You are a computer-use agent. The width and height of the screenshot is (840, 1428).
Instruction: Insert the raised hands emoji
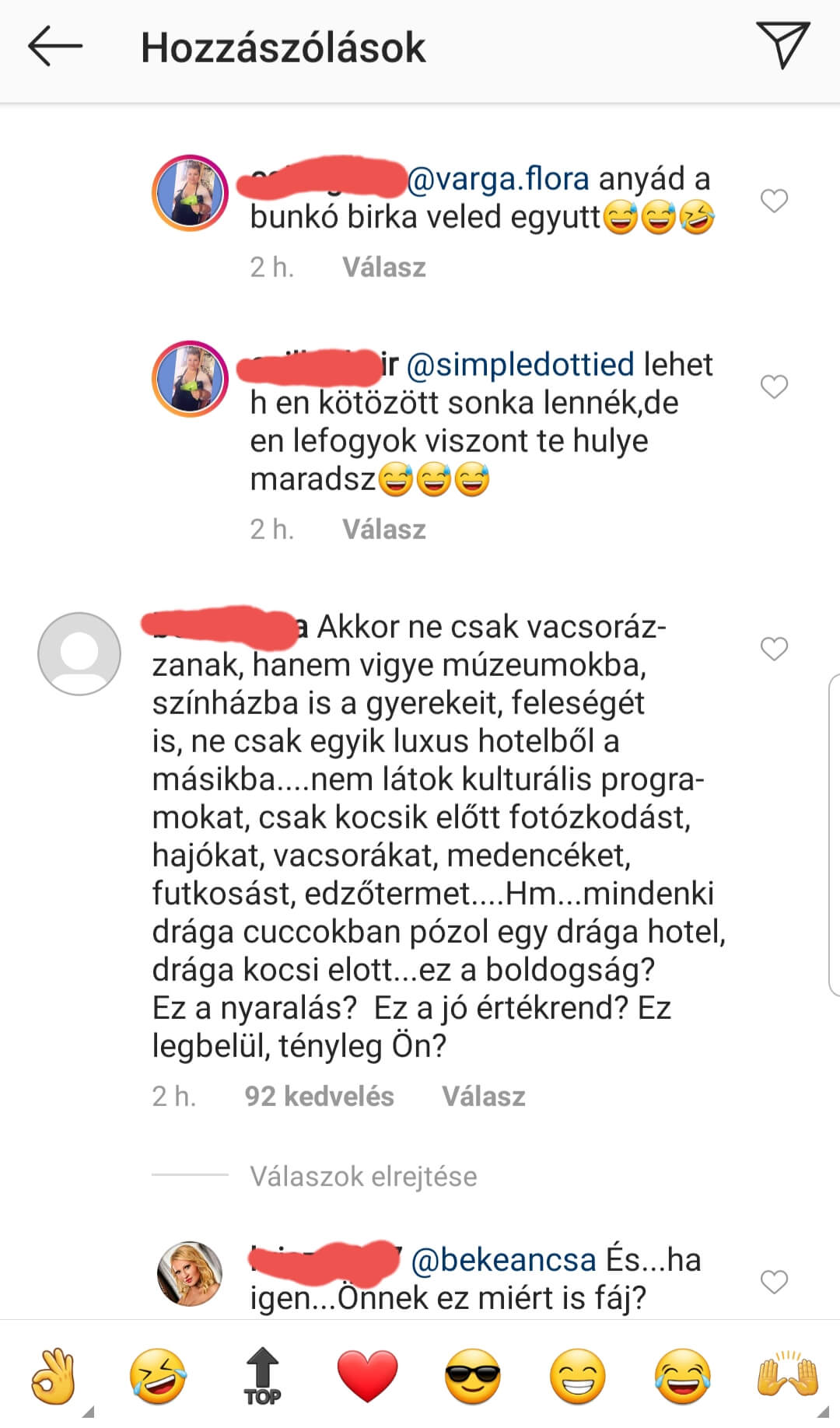[788, 1376]
